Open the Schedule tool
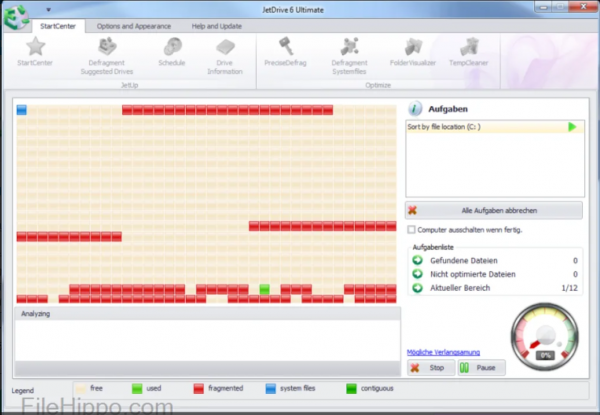Viewport: 600px width, 415px height. [x=172, y=52]
